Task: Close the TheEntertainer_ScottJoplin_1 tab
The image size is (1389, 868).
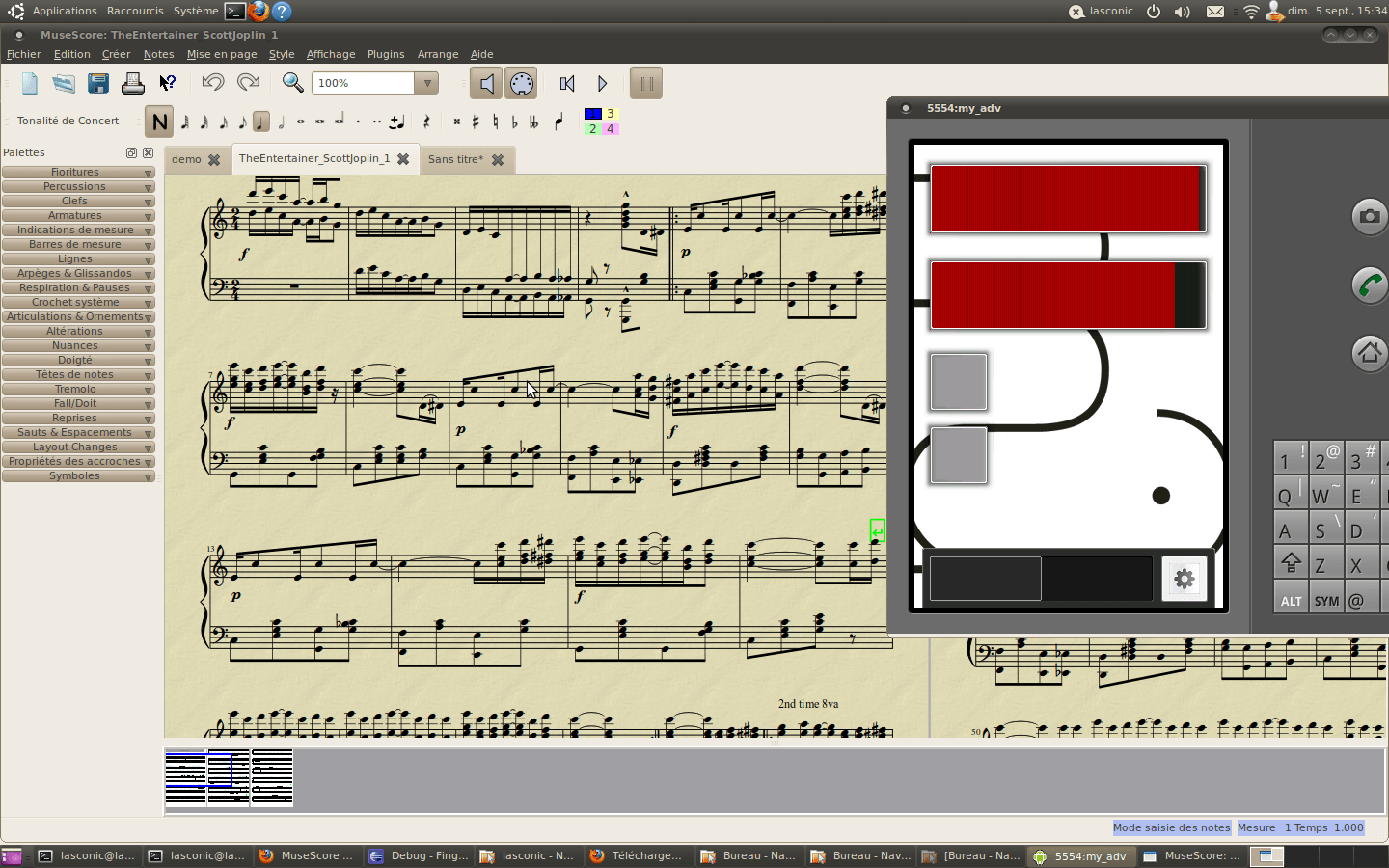Action: tap(403, 159)
